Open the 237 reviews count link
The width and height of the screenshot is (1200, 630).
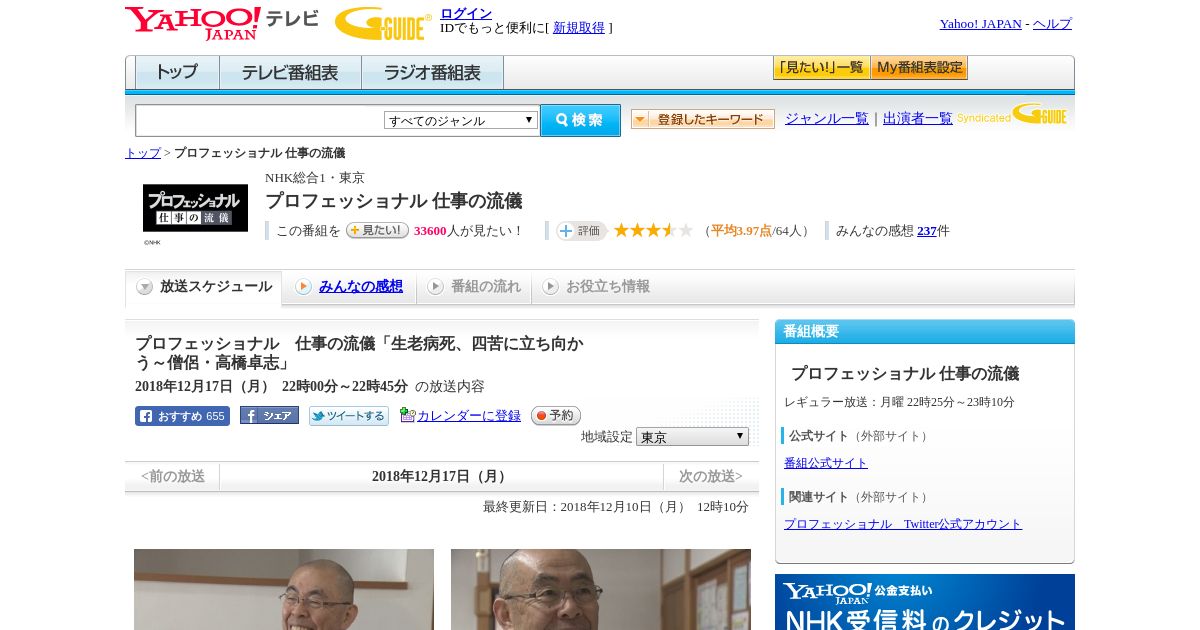pyautogui.click(x=927, y=231)
